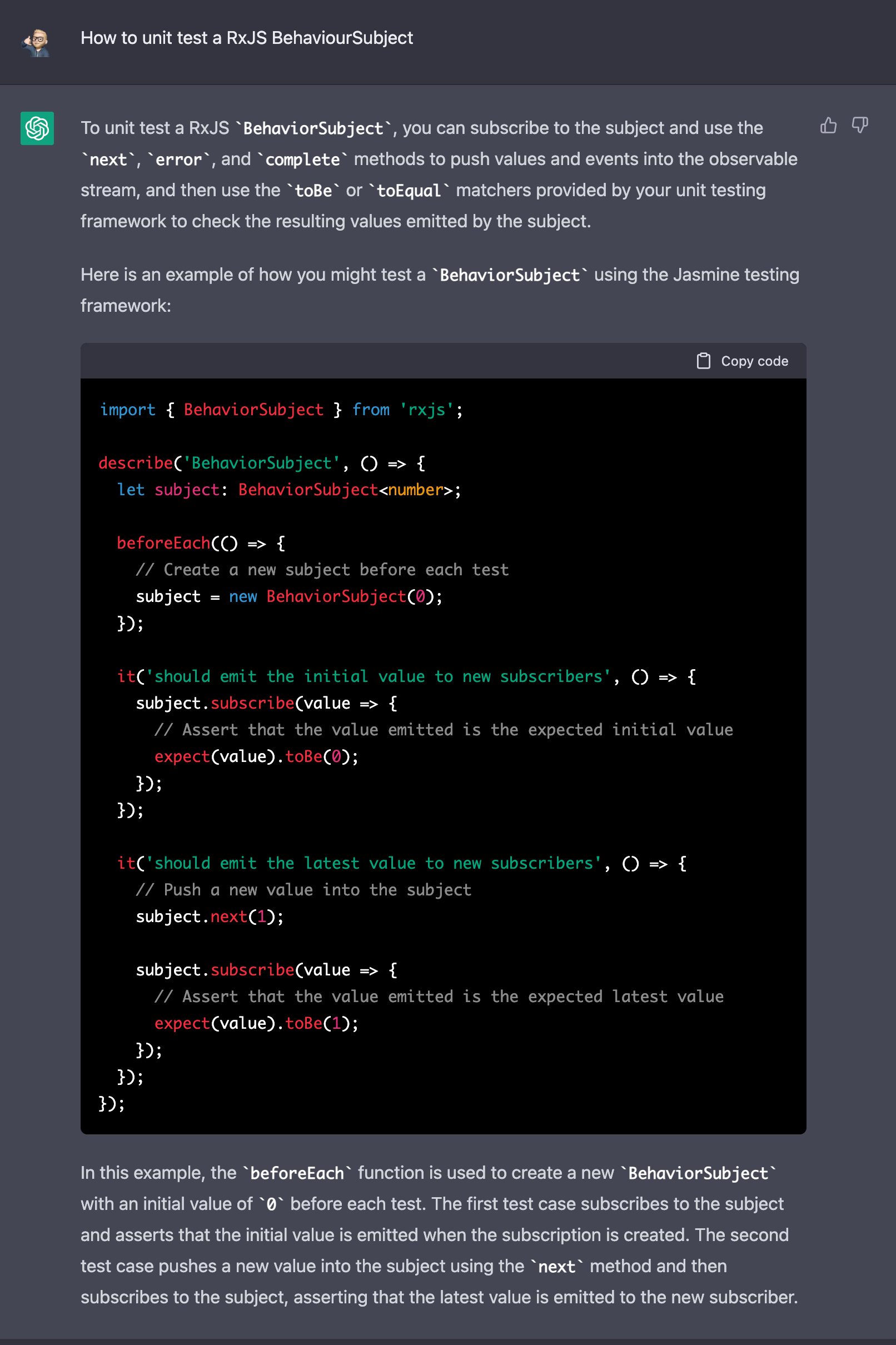
Task: Click the question 'How to unit test a RxJS BehaviourSubject'
Action: pos(247,38)
